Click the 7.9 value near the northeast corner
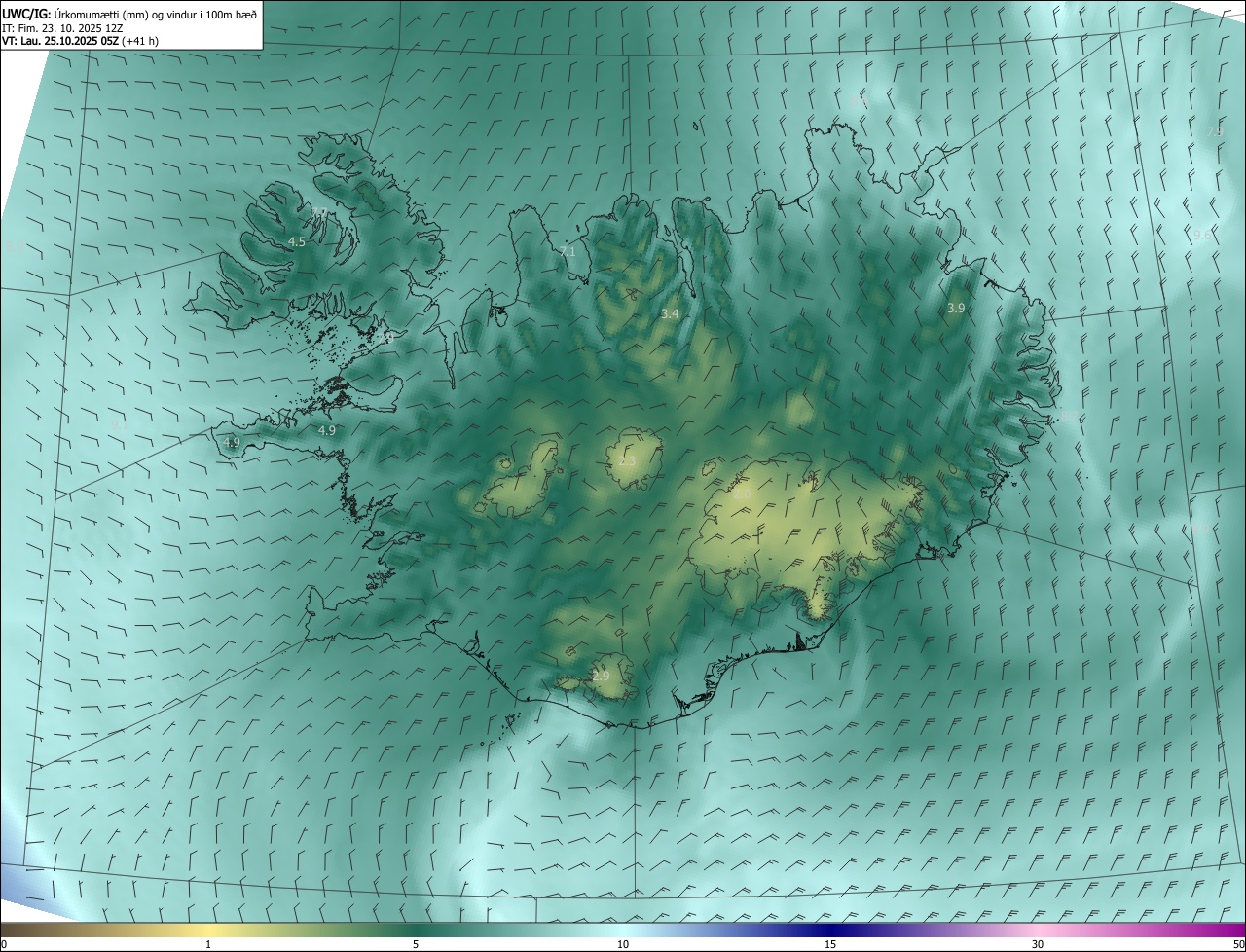The height and width of the screenshot is (952, 1246). click(1215, 131)
